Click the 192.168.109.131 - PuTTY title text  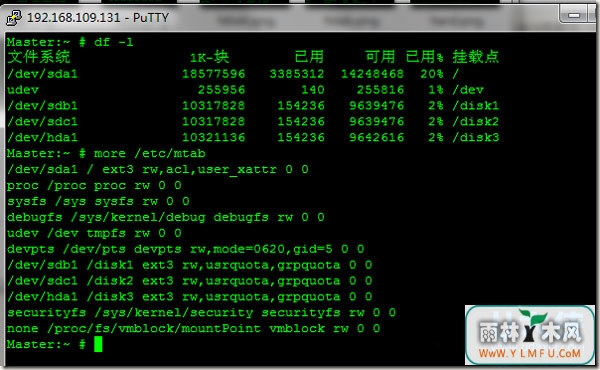[98, 18]
